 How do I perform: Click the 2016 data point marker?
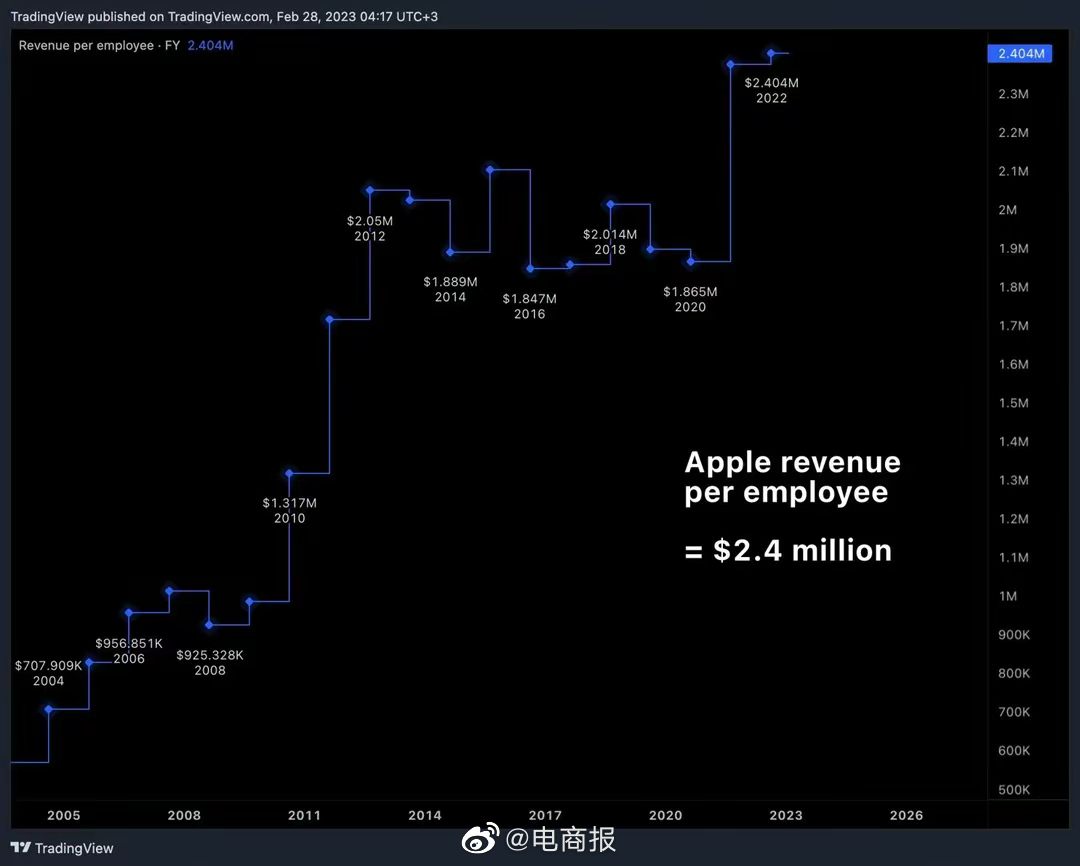[x=530, y=269]
